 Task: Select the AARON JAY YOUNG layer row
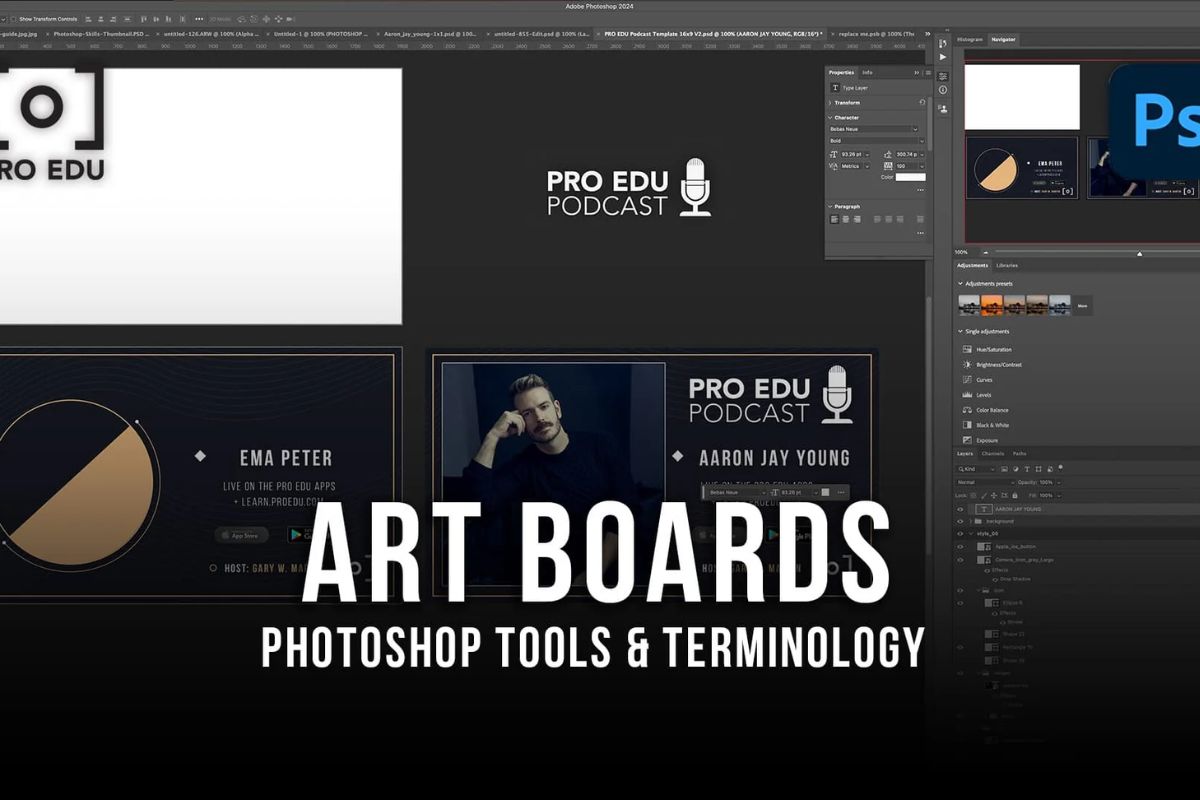pos(1077,509)
